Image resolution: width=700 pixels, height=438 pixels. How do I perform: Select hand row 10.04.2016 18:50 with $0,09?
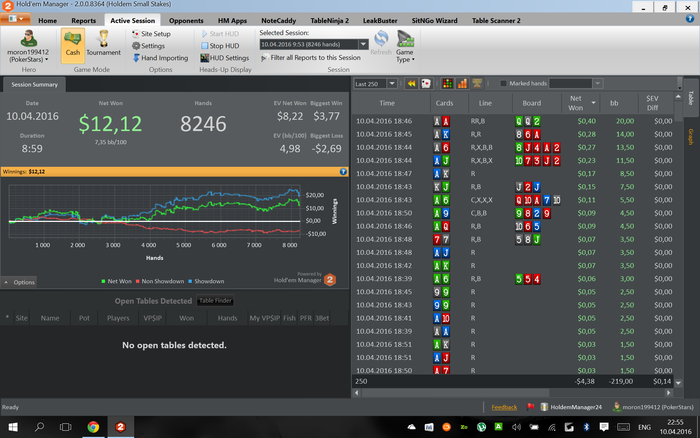coord(513,213)
